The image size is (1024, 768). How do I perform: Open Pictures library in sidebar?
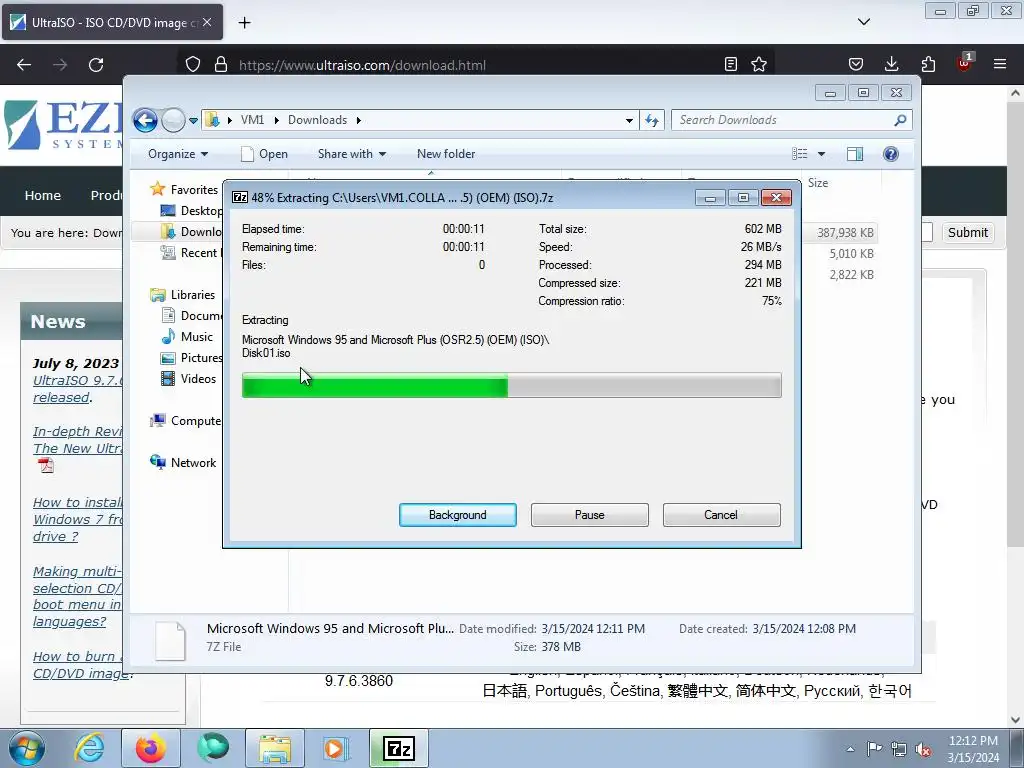[x=191, y=357]
